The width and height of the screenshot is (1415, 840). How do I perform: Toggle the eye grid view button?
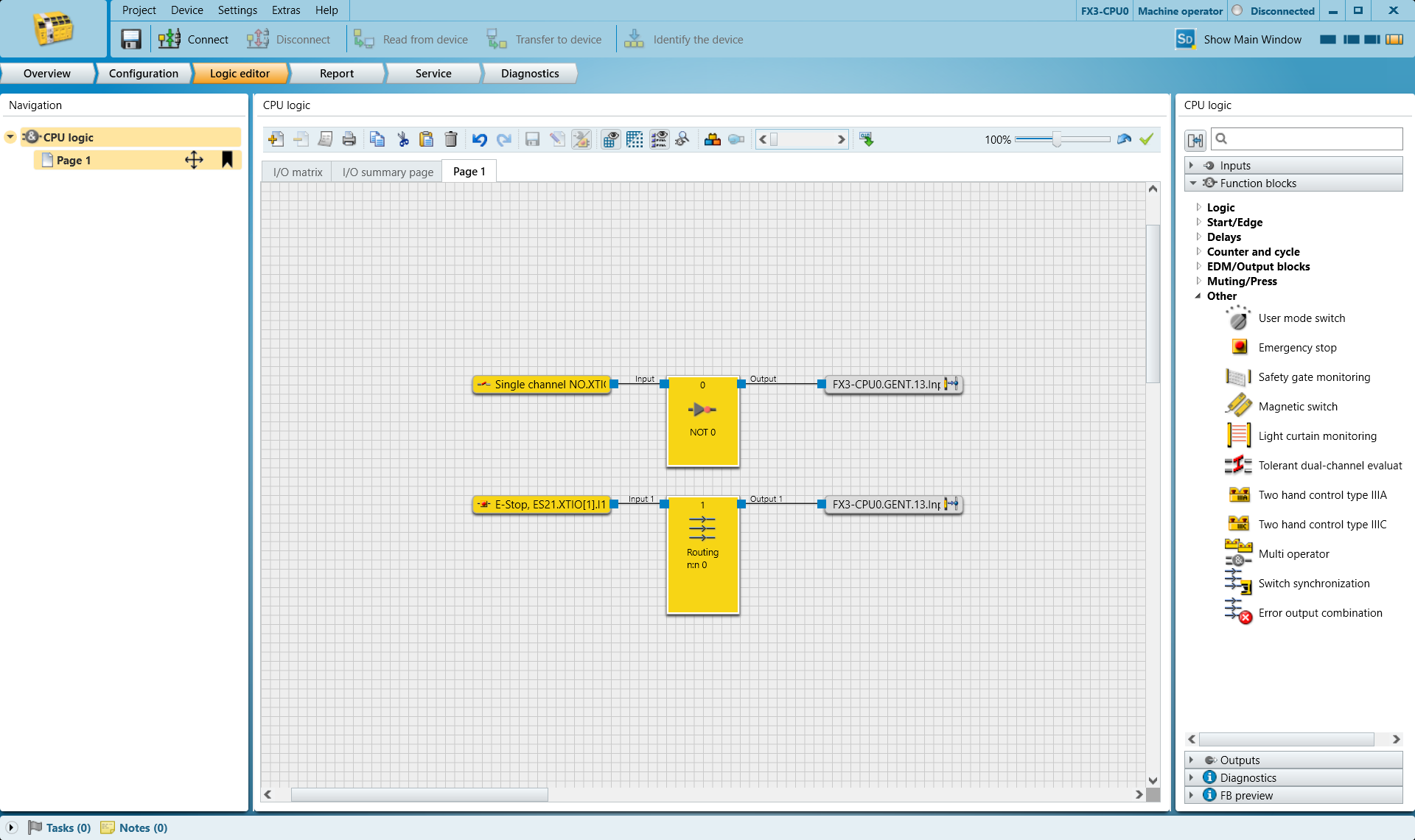click(610, 139)
